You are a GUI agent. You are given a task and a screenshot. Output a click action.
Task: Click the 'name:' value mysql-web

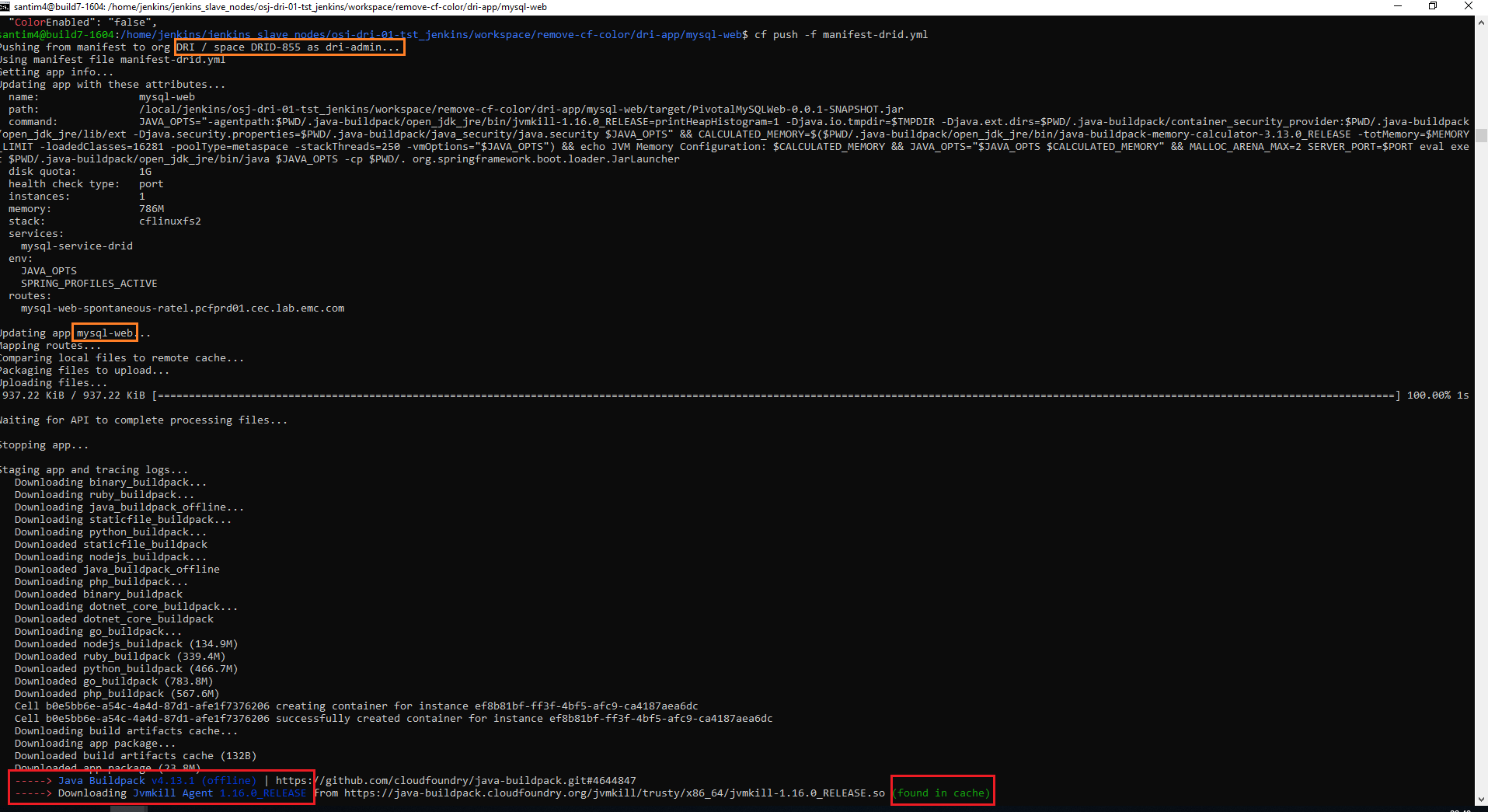167,97
